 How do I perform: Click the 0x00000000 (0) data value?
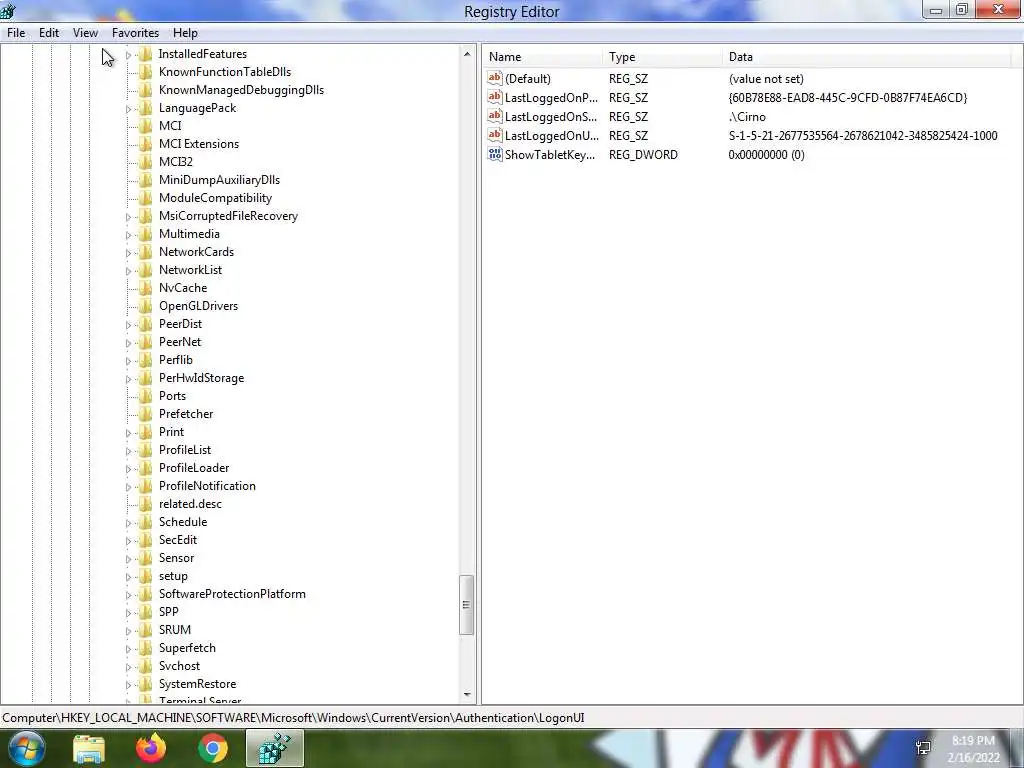(x=766, y=155)
